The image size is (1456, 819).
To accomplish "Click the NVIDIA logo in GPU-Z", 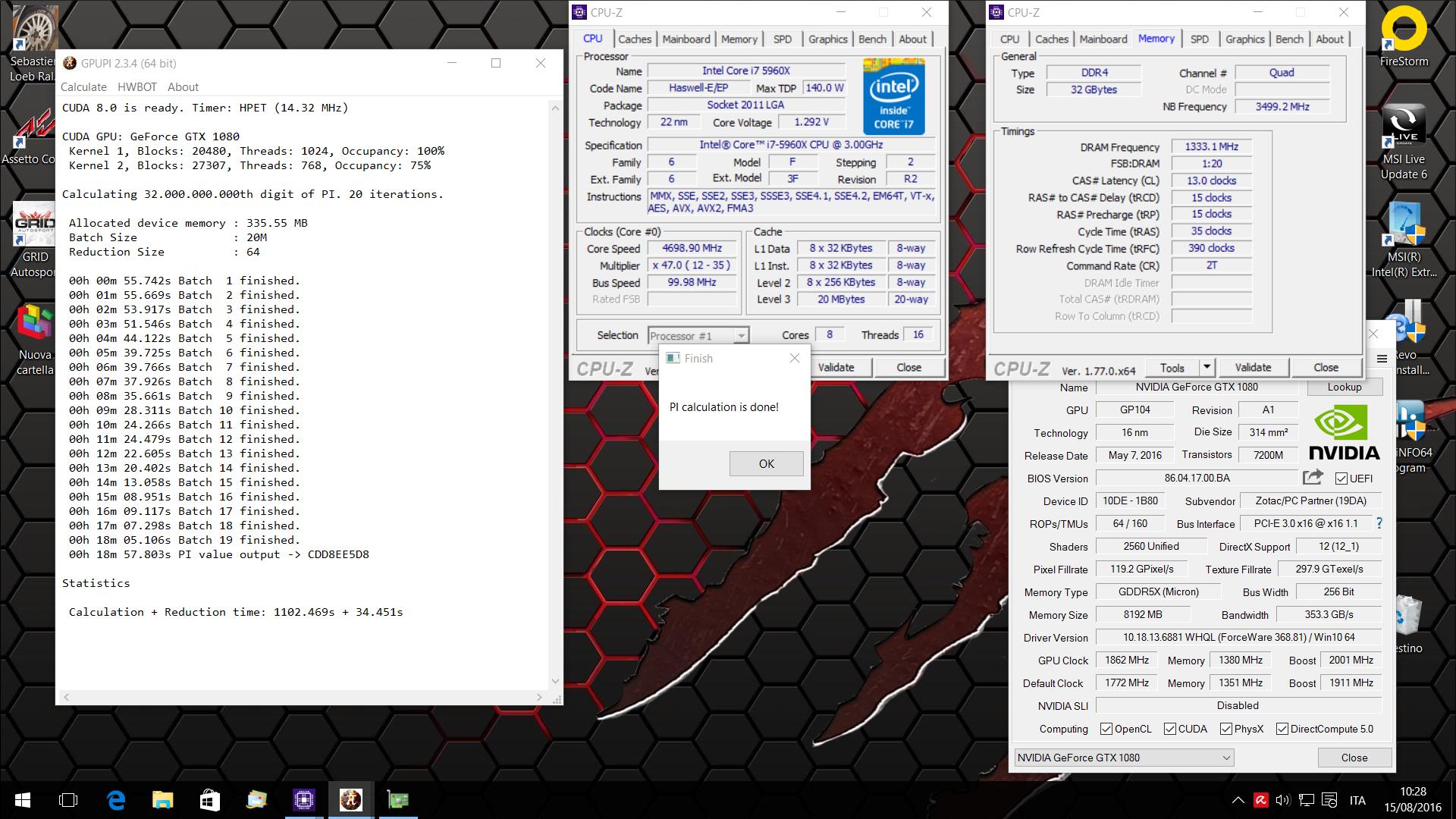I will [1344, 432].
